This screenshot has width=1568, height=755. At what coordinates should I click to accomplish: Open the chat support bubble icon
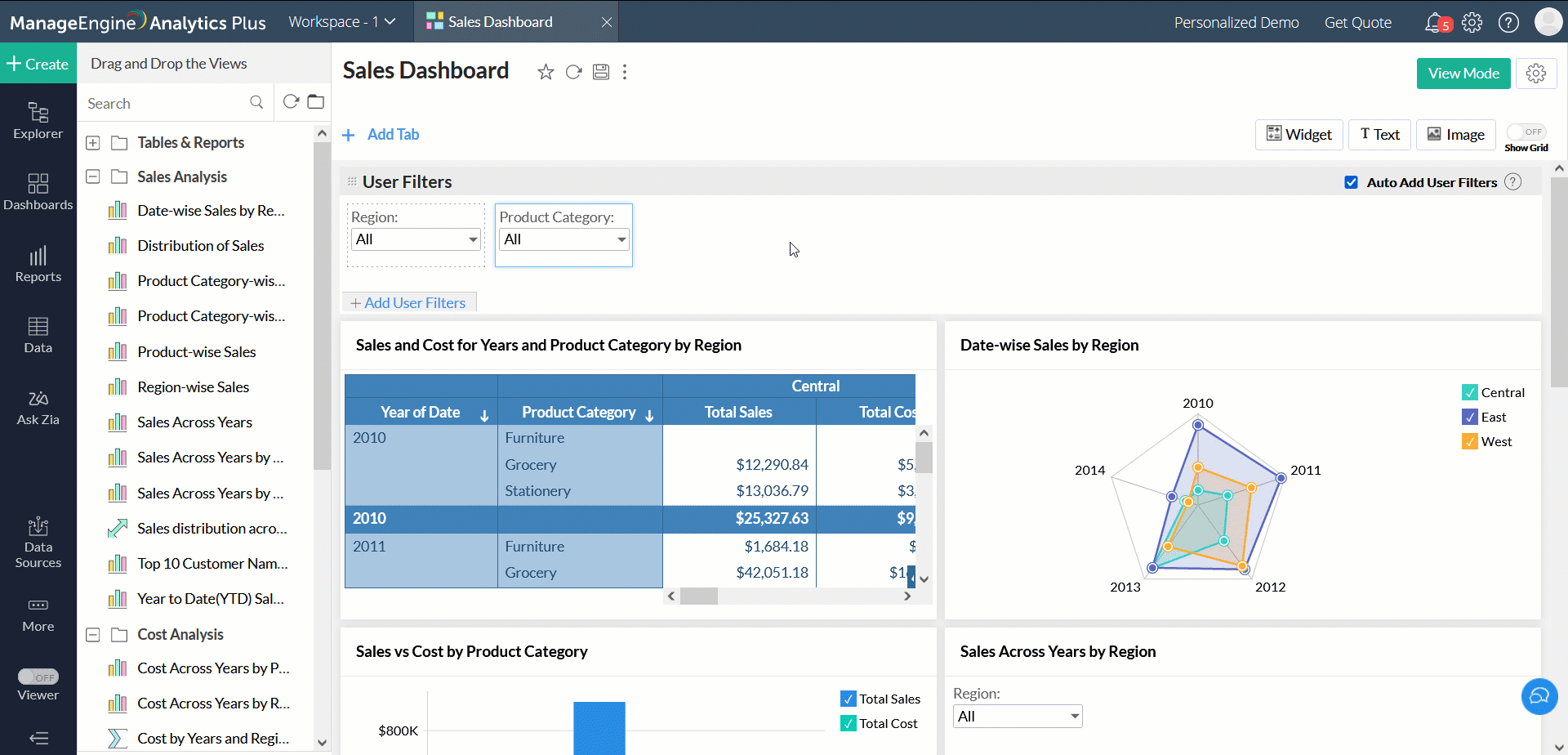pyautogui.click(x=1539, y=696)
